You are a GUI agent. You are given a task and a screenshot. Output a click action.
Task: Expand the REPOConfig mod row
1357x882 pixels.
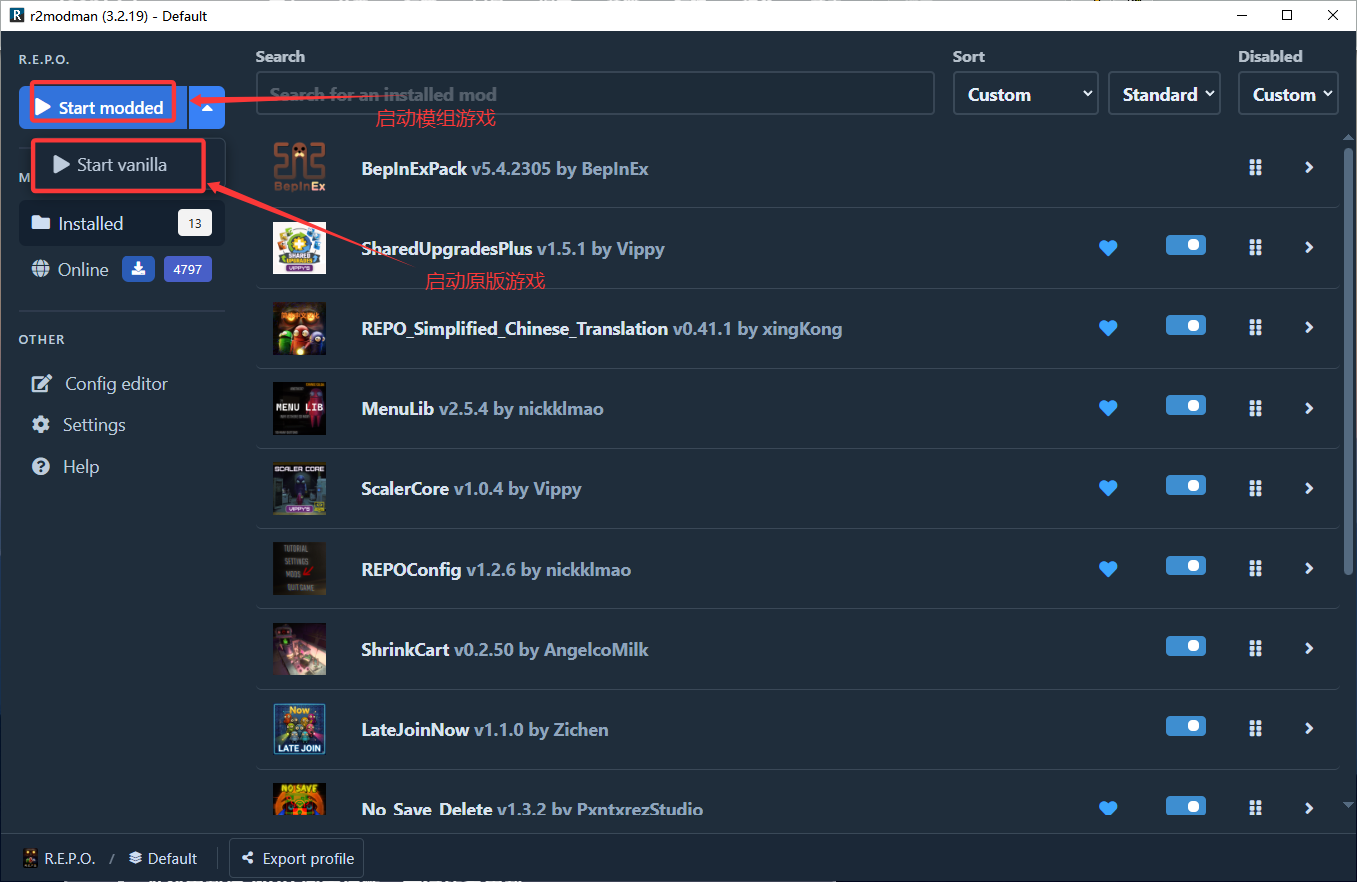(1309, 569)
